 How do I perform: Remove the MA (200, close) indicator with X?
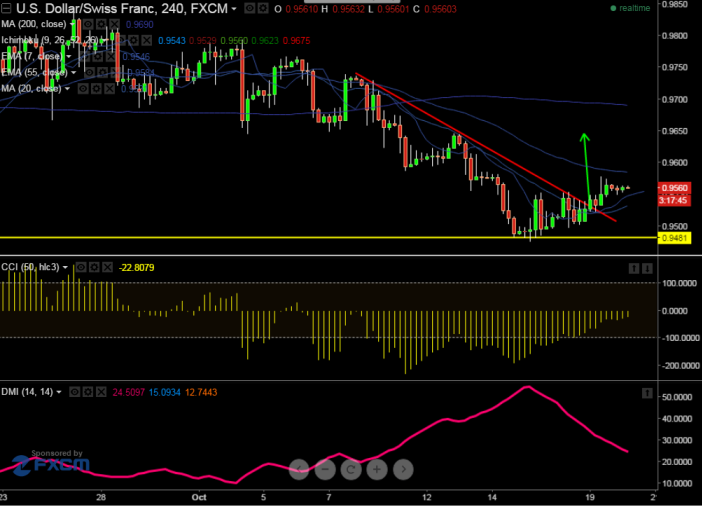[x=115, y=24]
